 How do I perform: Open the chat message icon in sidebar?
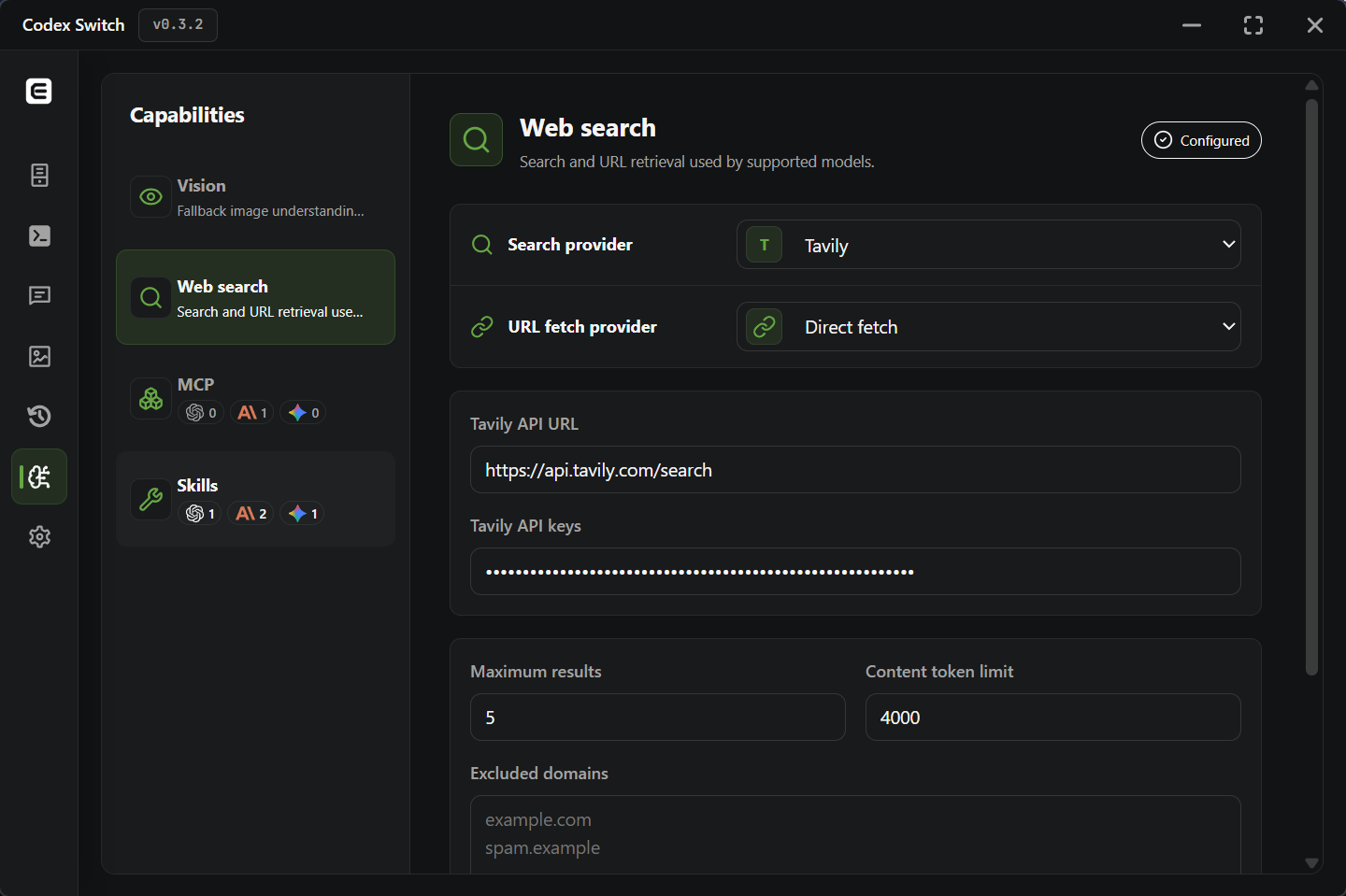(x=39, y=295)
